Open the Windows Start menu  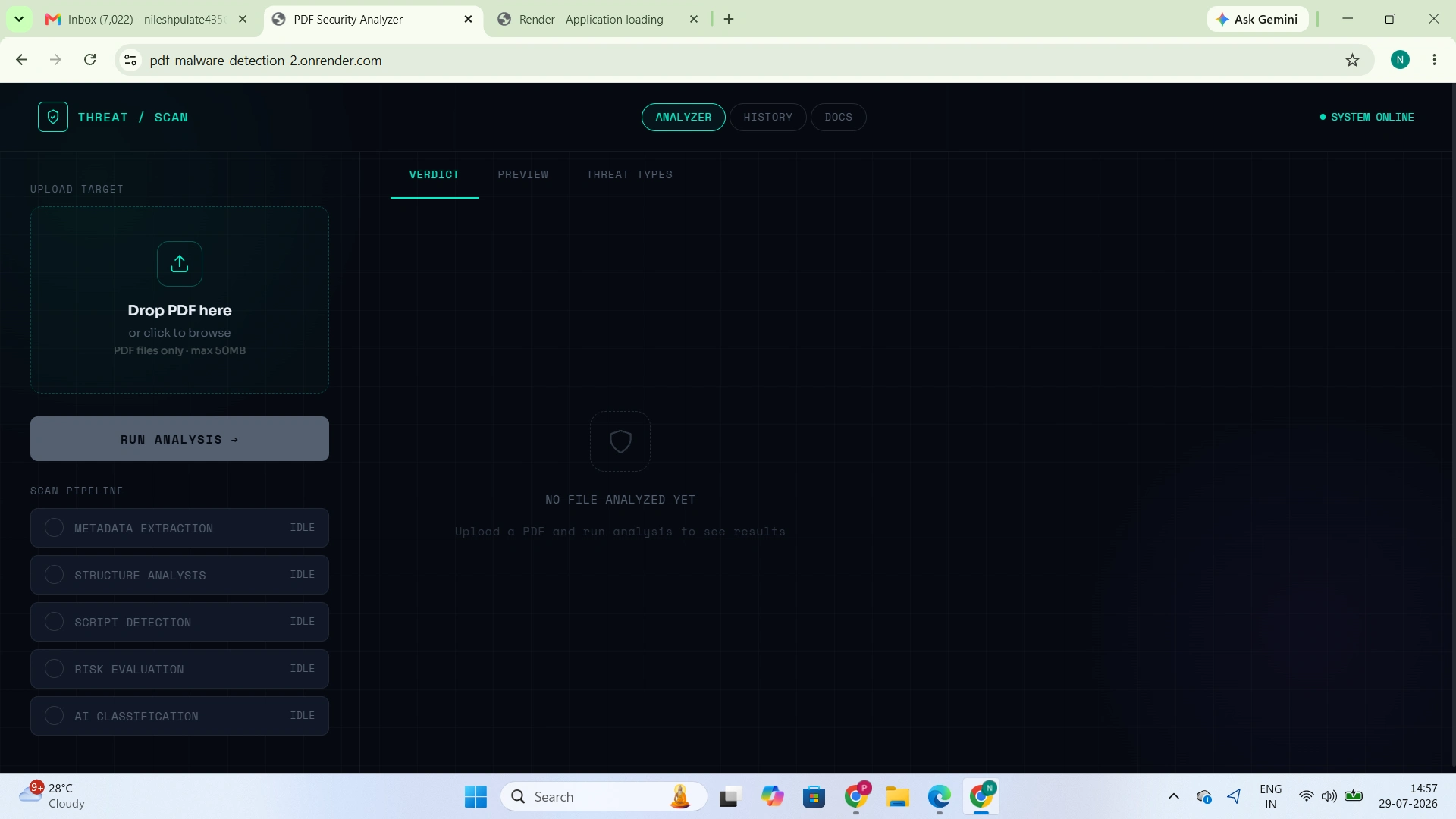[x=475, y=796]
